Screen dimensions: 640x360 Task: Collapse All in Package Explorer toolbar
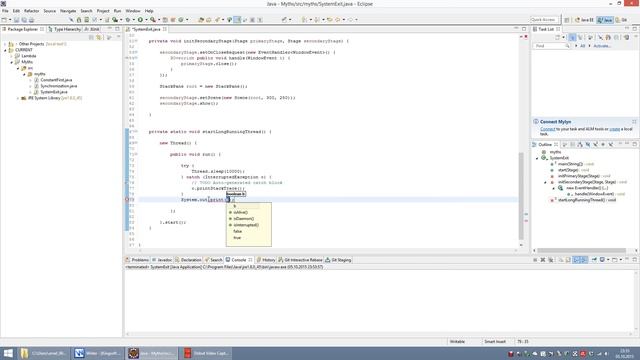click(91, 37)
